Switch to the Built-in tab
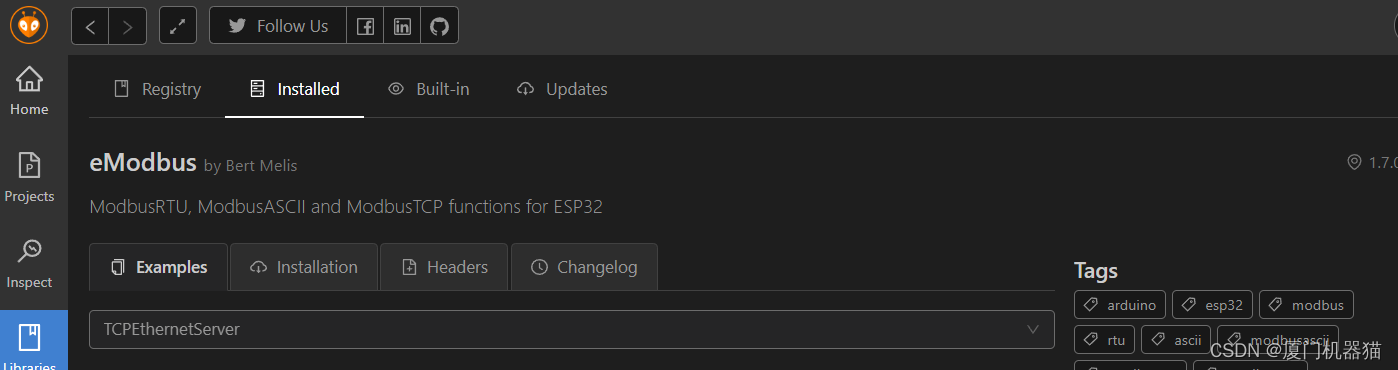This screenshot has height=370, width=1398. click(x=428, y=89)
